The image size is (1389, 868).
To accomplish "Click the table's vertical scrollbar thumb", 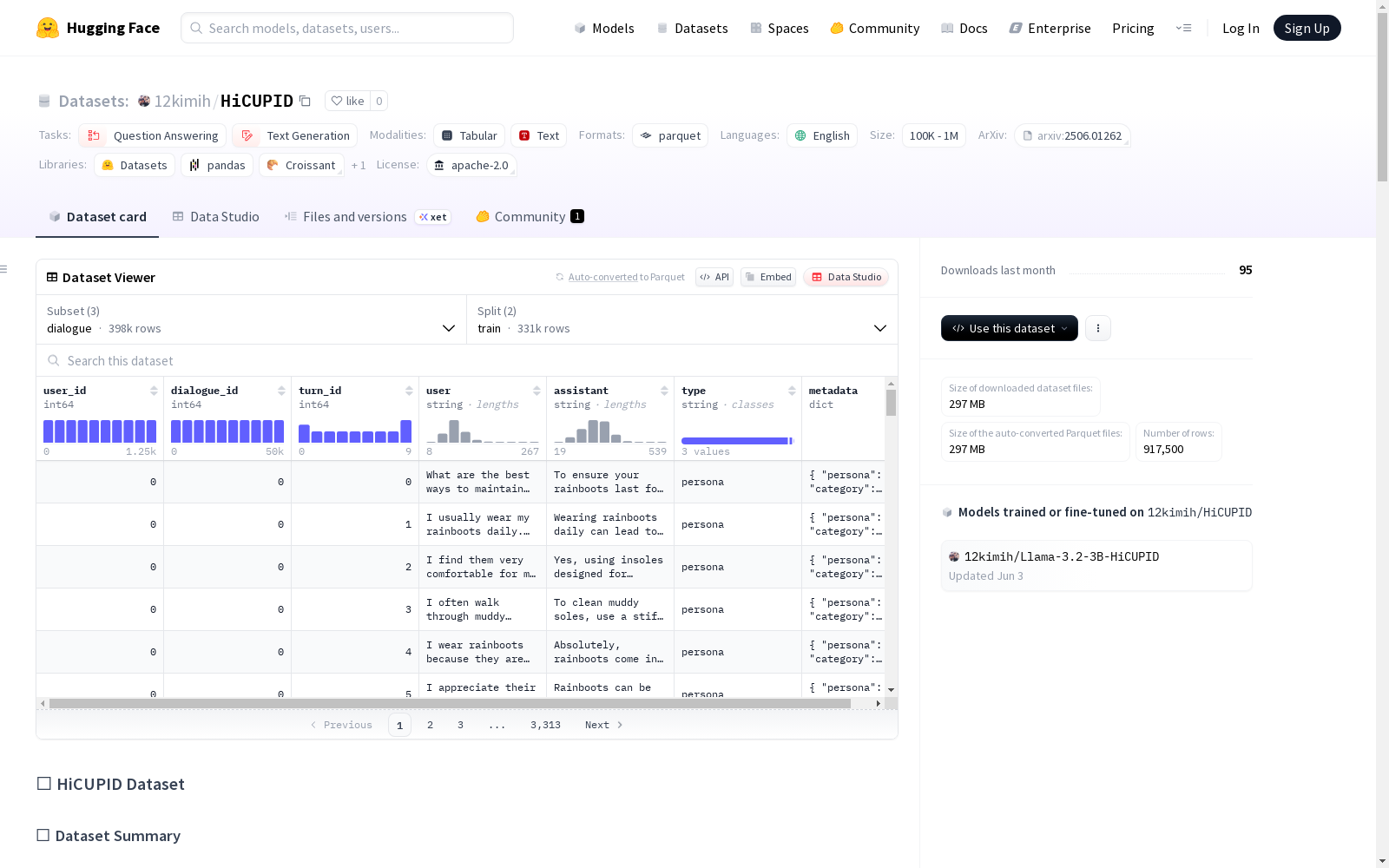I will click(x=891, y=403).
